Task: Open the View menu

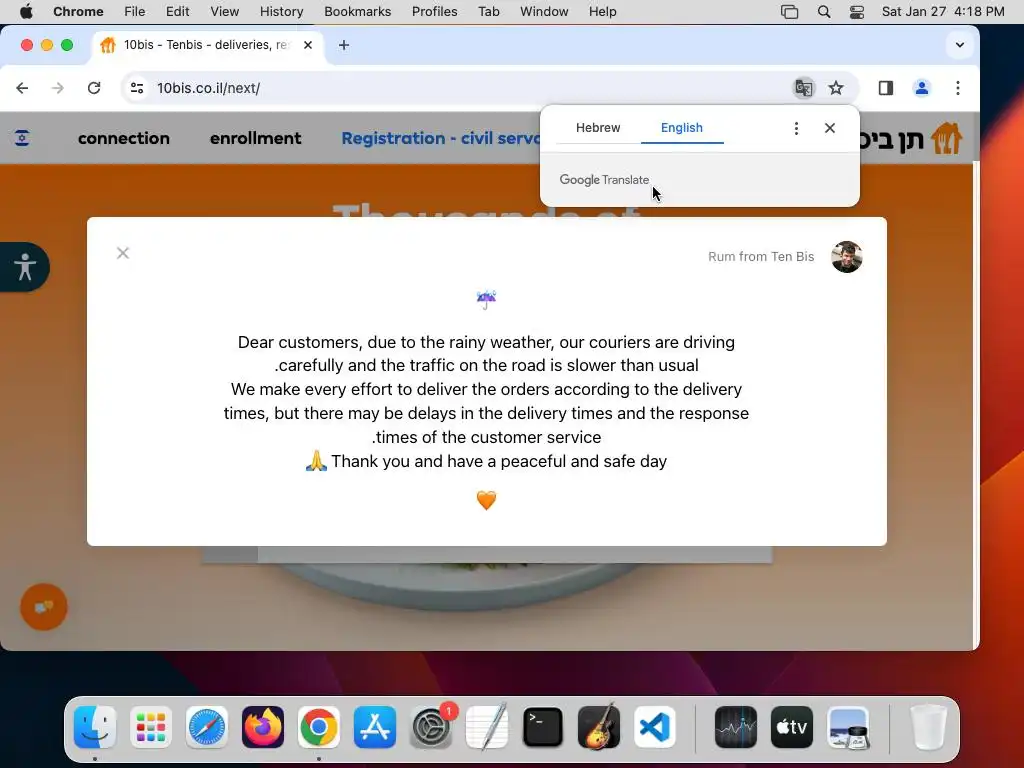Action: (x=225, y=11)
